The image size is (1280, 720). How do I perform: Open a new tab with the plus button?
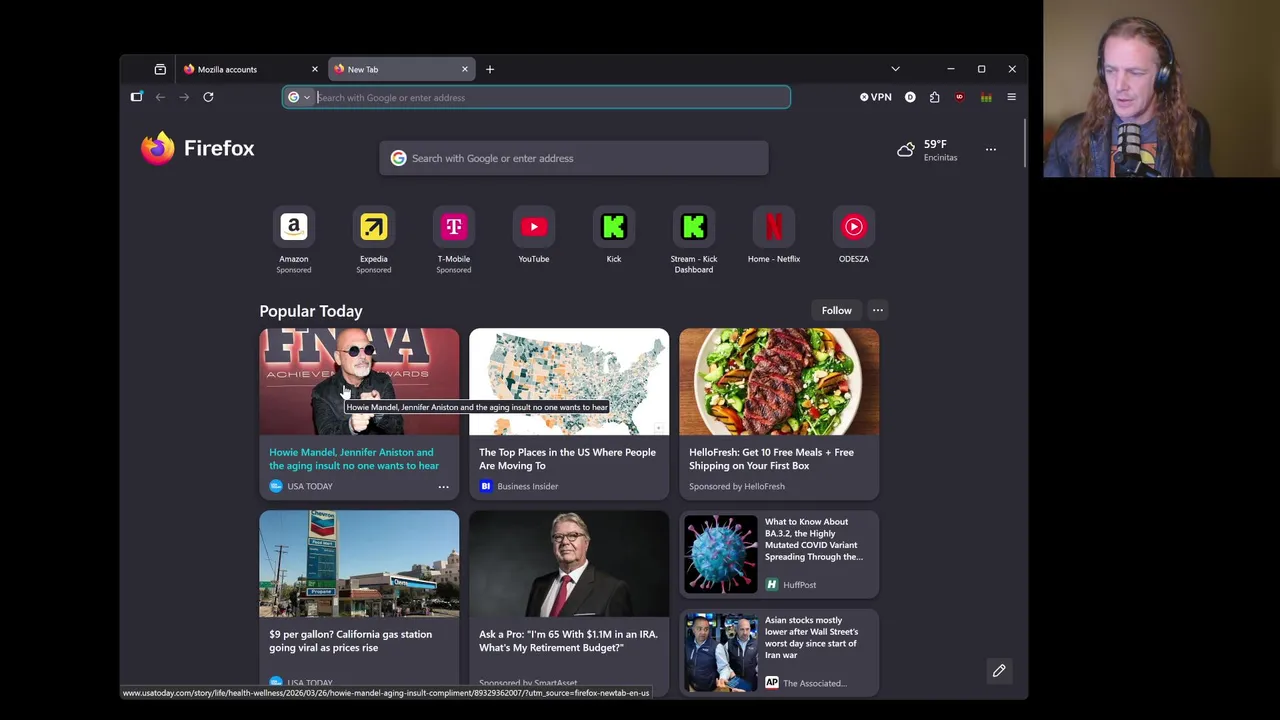(x=490, y=69)
